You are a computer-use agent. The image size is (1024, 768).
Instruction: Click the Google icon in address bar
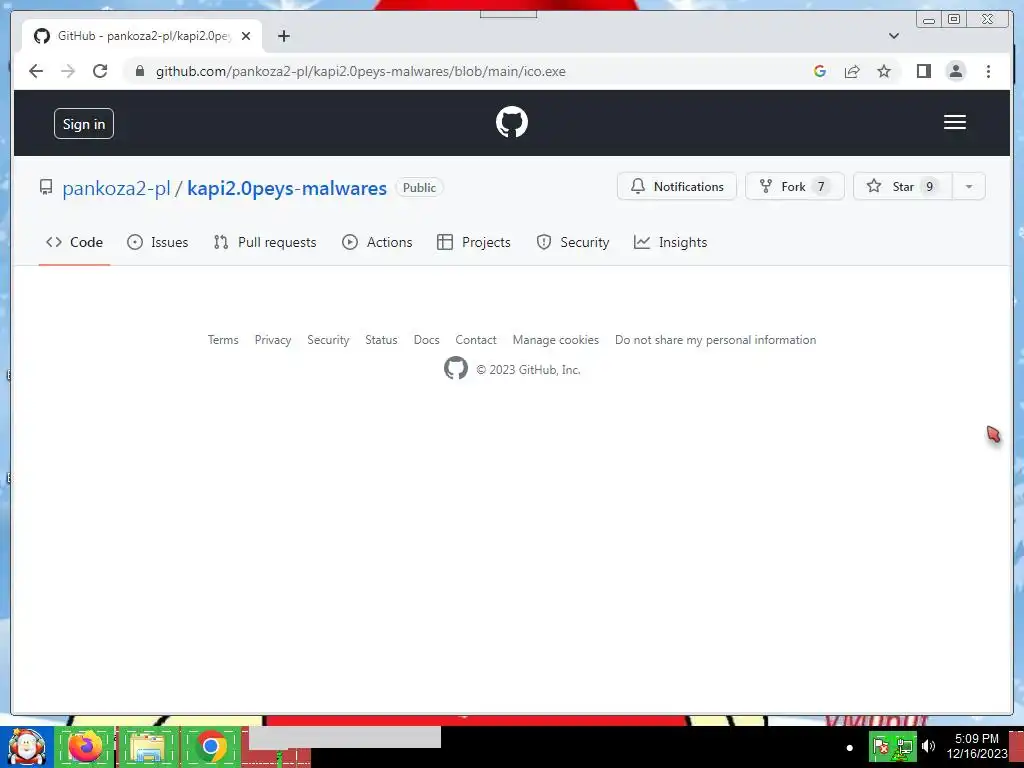coord(820,71)
